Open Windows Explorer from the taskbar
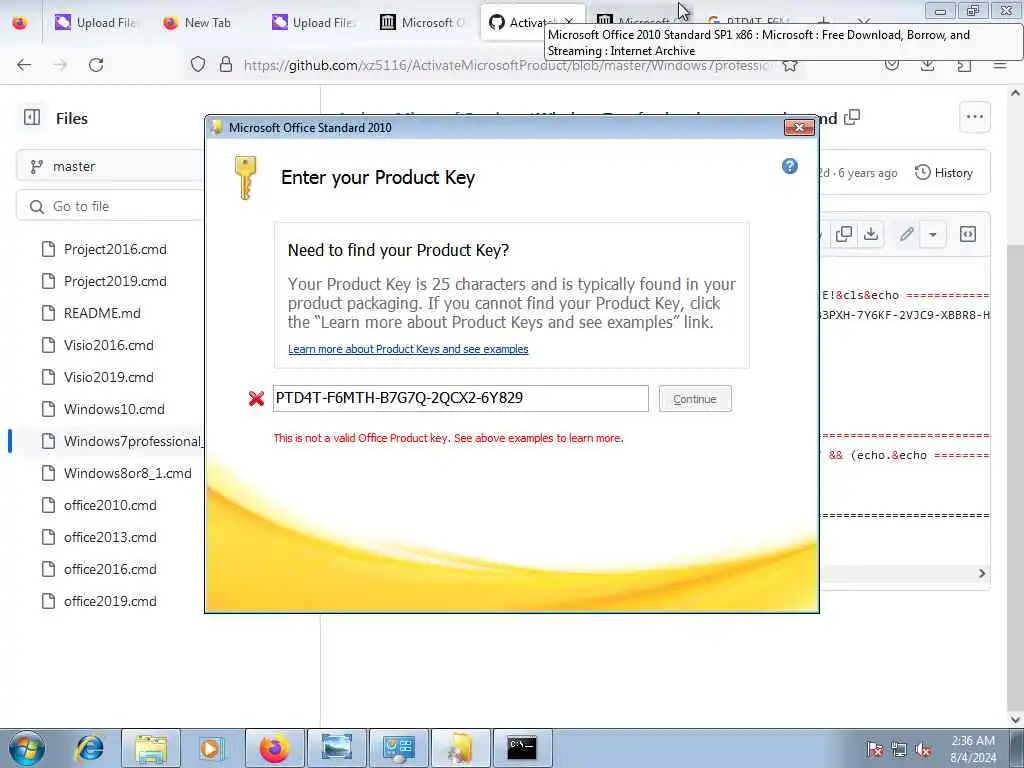1024x768 pixels. (151, 748)
